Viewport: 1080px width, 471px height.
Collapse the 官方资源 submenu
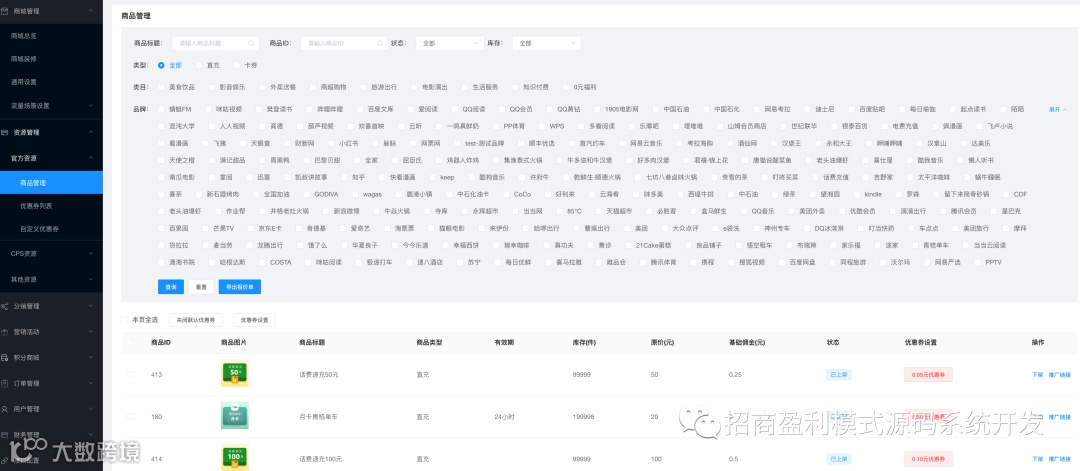click(91, 158)
